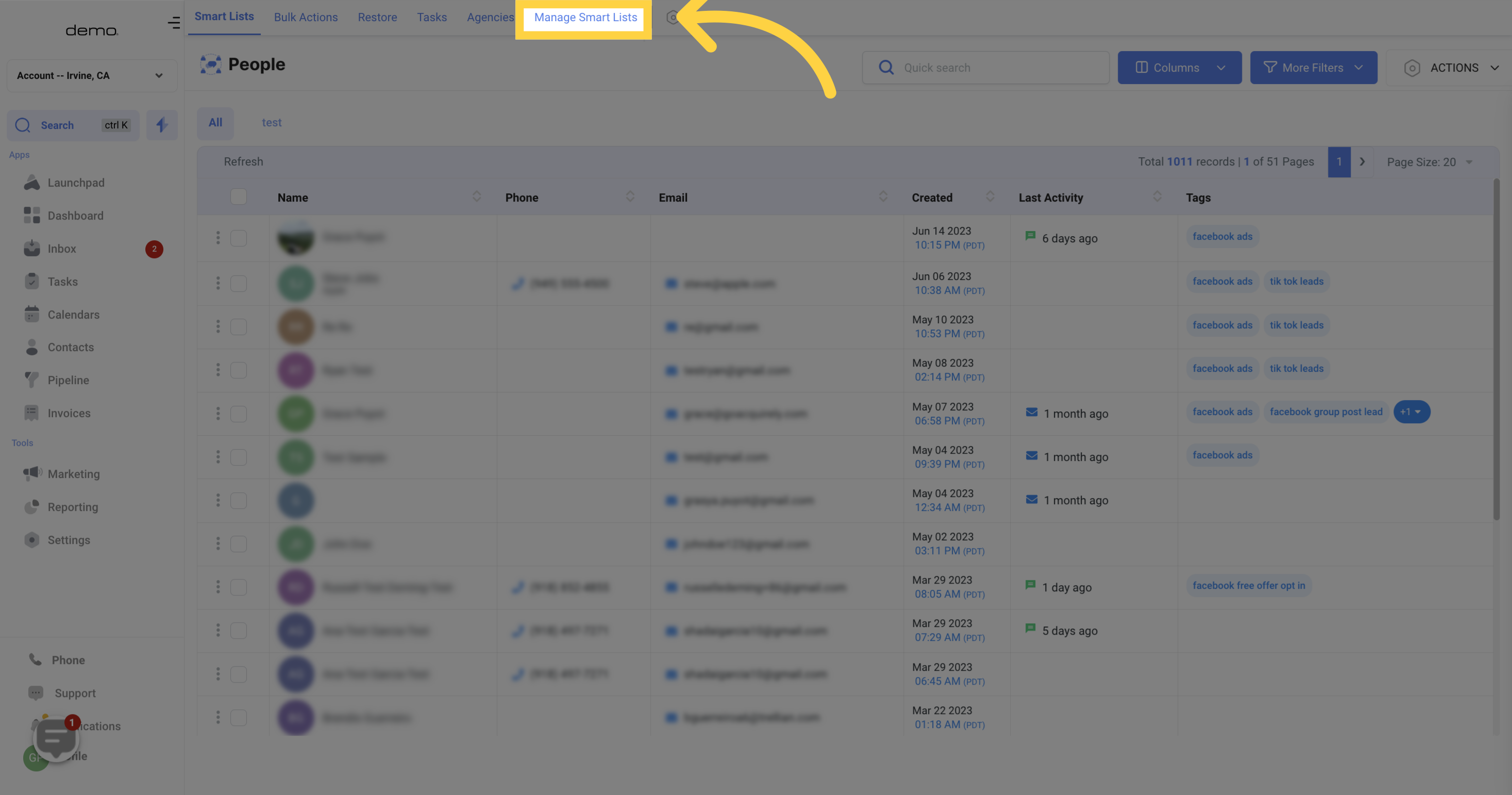Open the Tasks tab in the top bar
Screen dimensions: 1512x795
click(x=432, y=17)
